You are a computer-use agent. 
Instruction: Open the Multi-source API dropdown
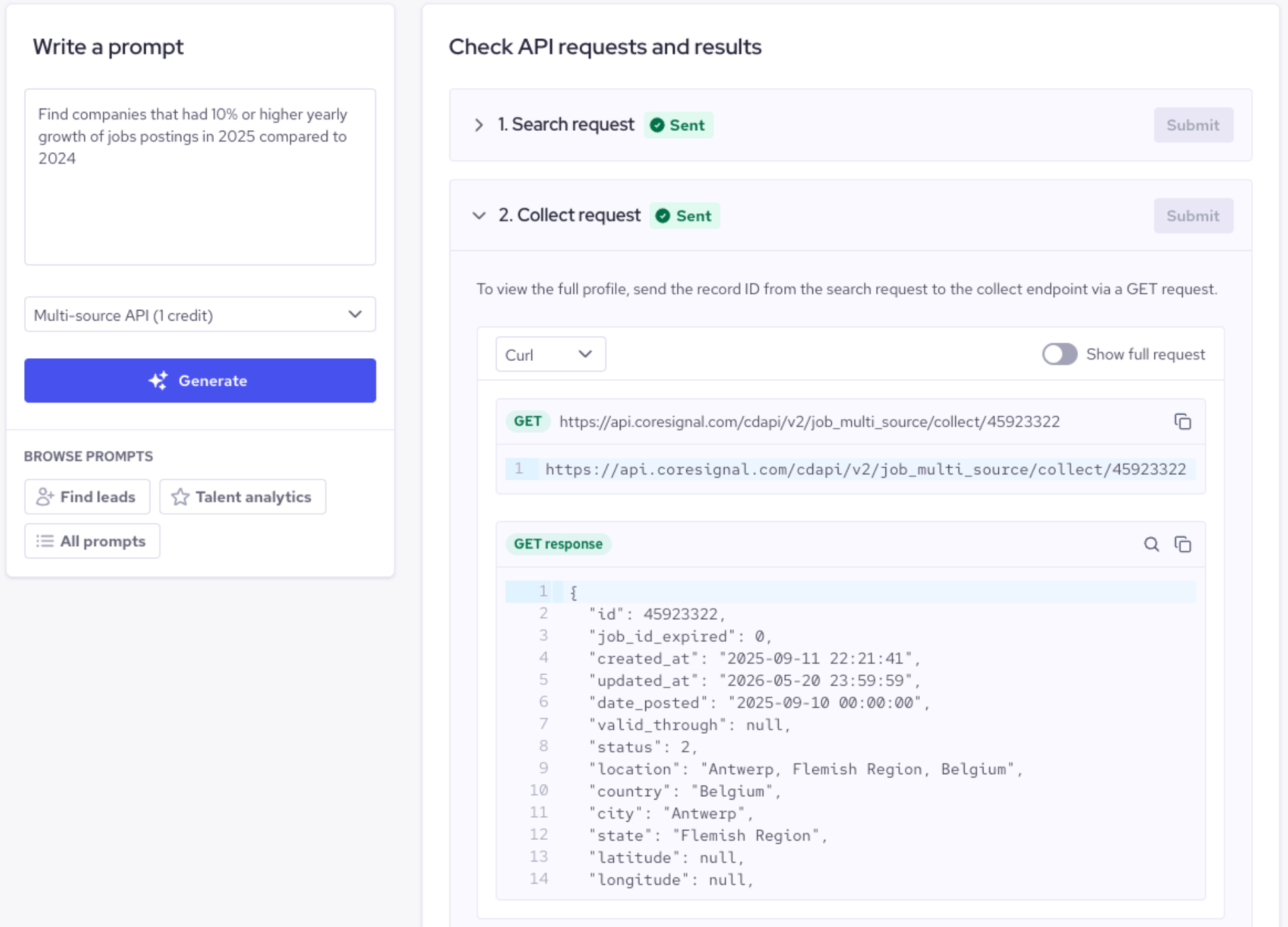(x=200, y=315)
